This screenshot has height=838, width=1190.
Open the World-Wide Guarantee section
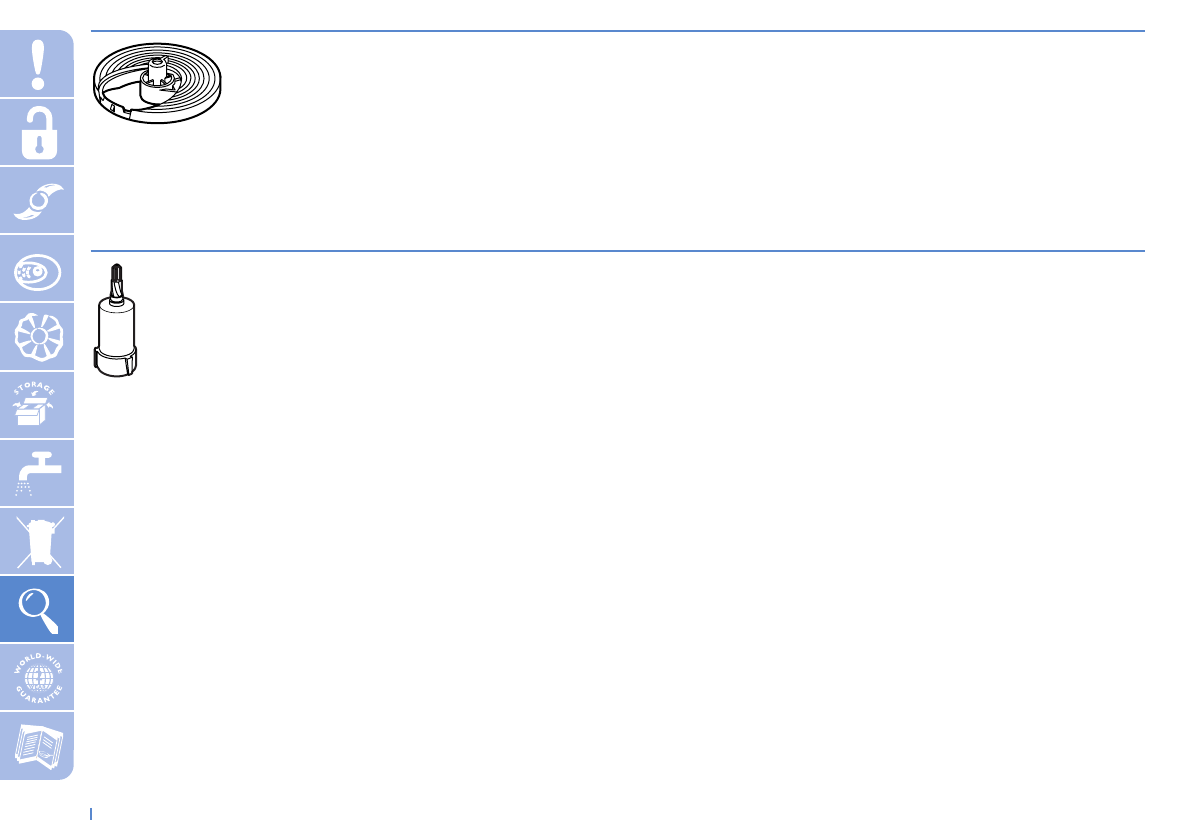(x=36, y=677)
